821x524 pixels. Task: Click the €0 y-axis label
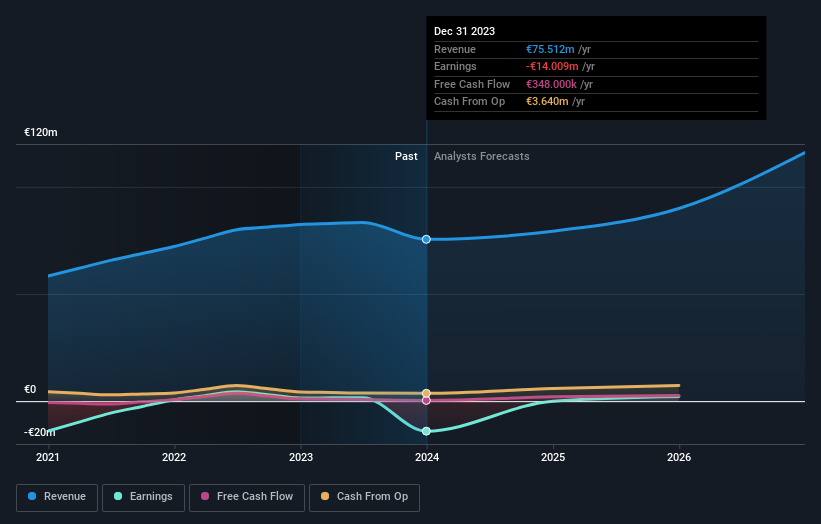[x=30, y=389]
